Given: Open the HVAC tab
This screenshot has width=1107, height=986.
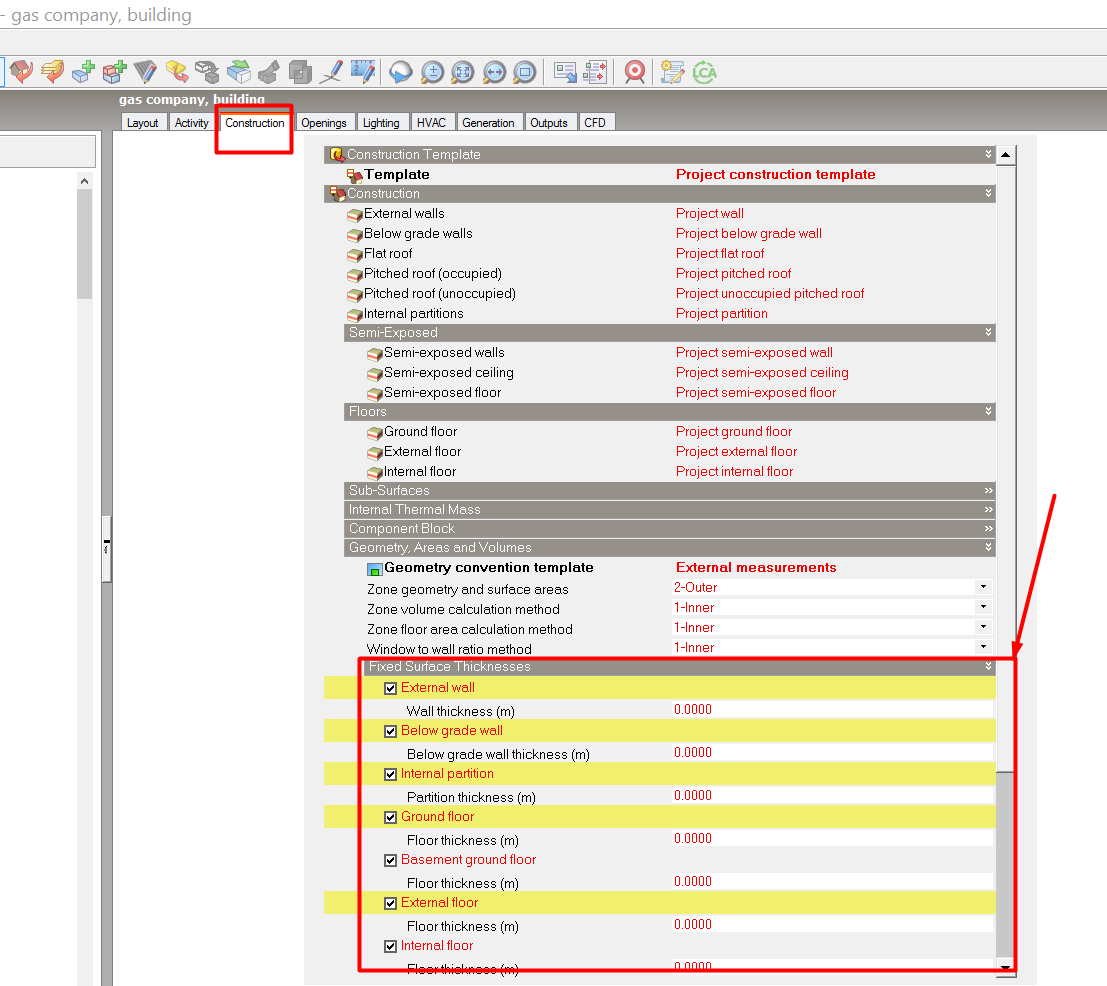Looking at the screenshot, I should pos(431,123).
